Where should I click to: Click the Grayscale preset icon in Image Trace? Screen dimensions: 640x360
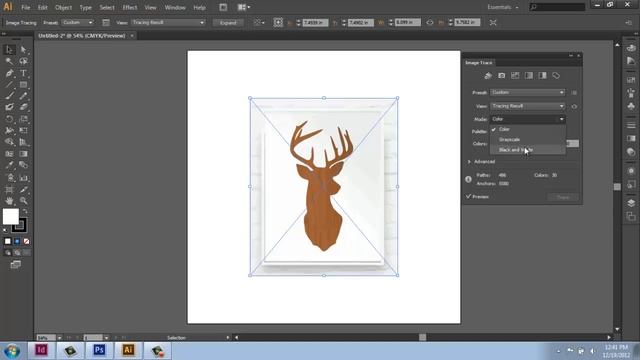[x=529, y=76]
